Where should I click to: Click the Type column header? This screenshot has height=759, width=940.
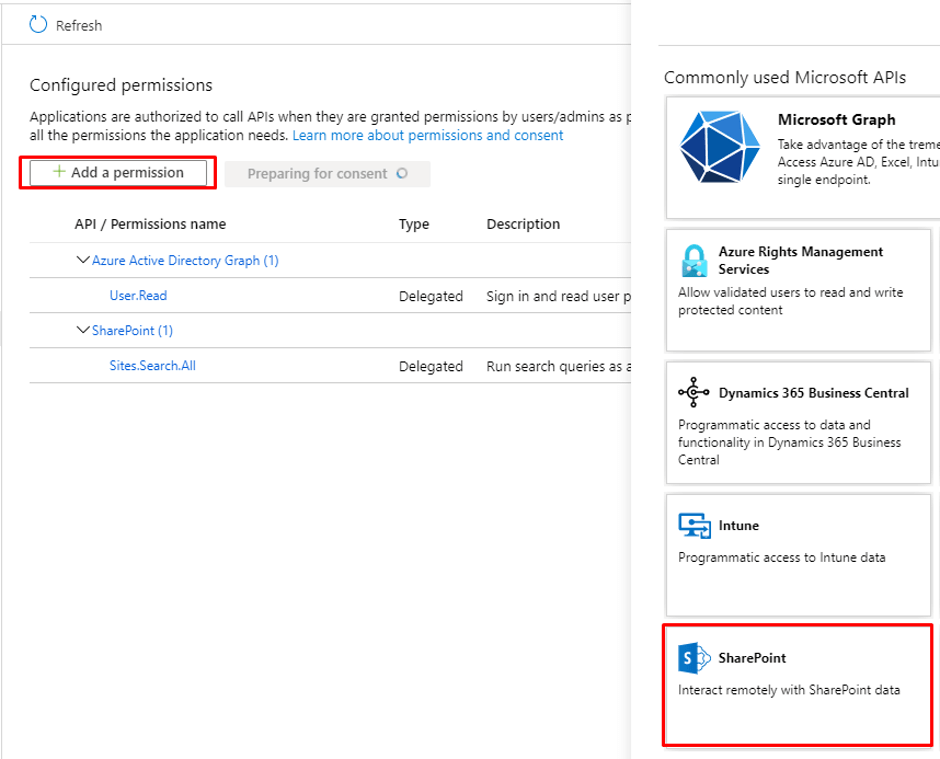pyautogui.click(x=414, y=224)
